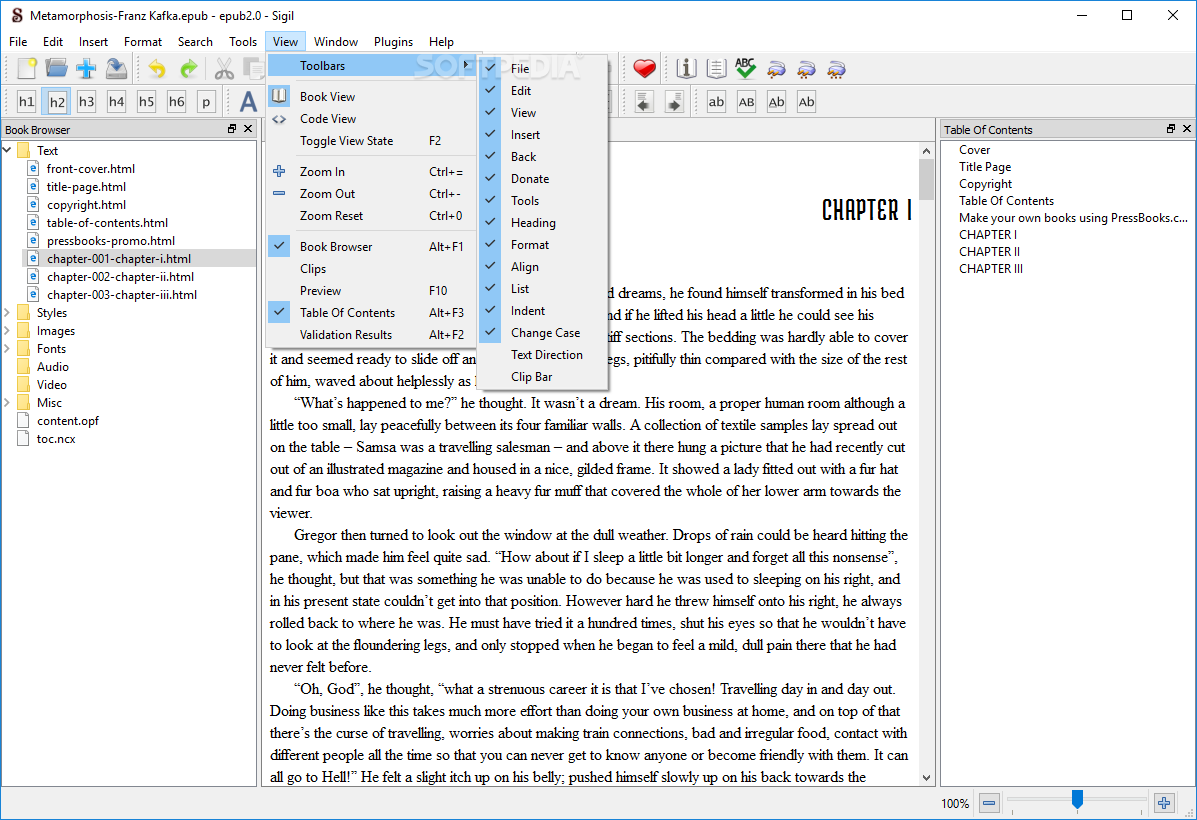Select Book View menu entry
This screenshot has width=1197, height=820.
pyautogui.click(x=372, y=97)
